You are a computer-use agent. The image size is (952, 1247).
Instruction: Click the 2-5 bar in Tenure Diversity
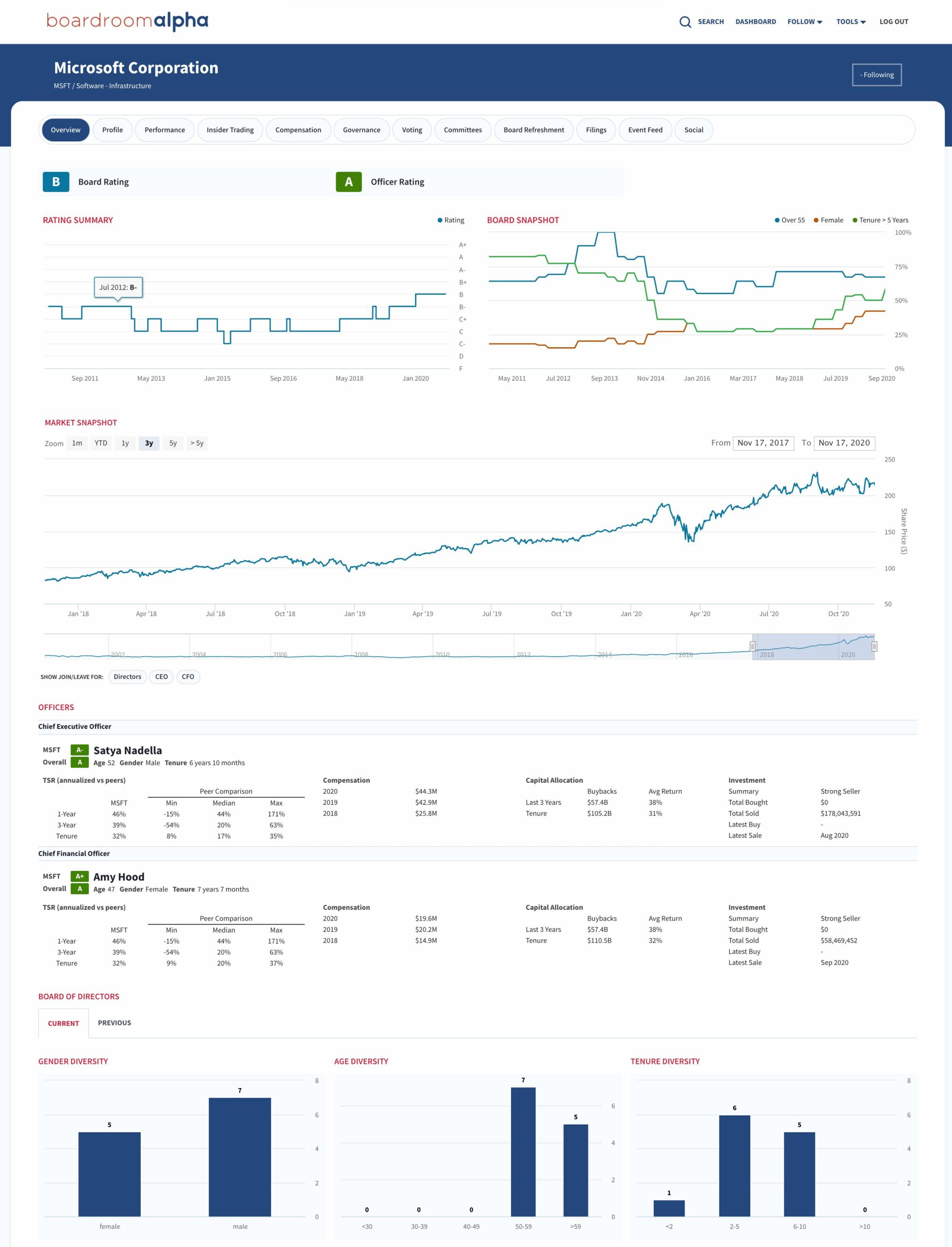[x=734, y=1166]
